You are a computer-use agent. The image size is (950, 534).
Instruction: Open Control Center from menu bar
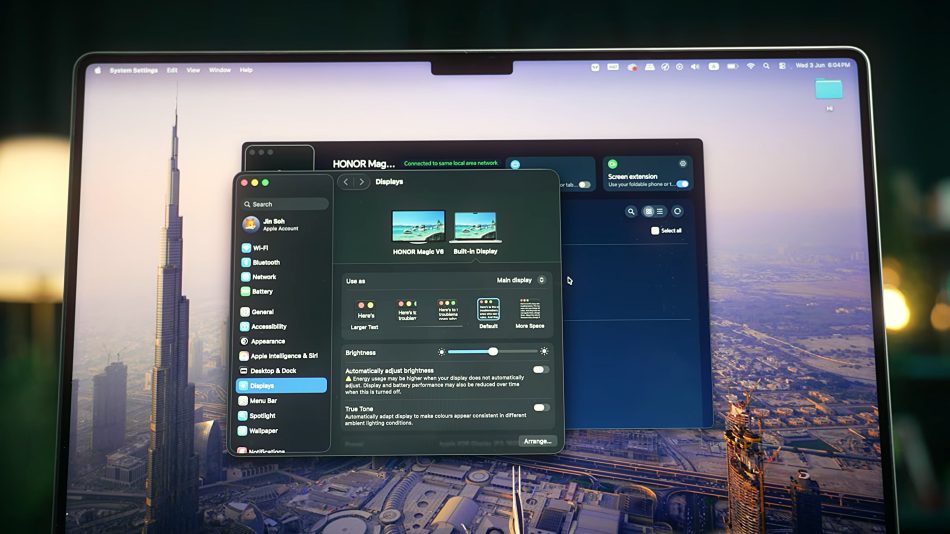tap(782, 66)
